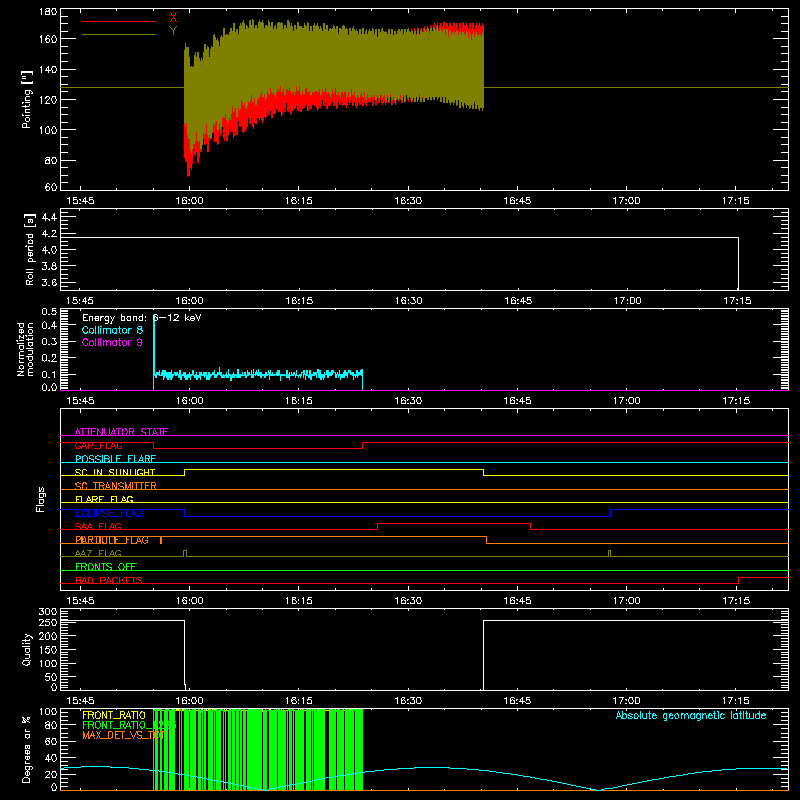Screen dimensions: 800x800
Task: Click the Pointing axis title
Action: pyautogui.click(x=27, y=99)
